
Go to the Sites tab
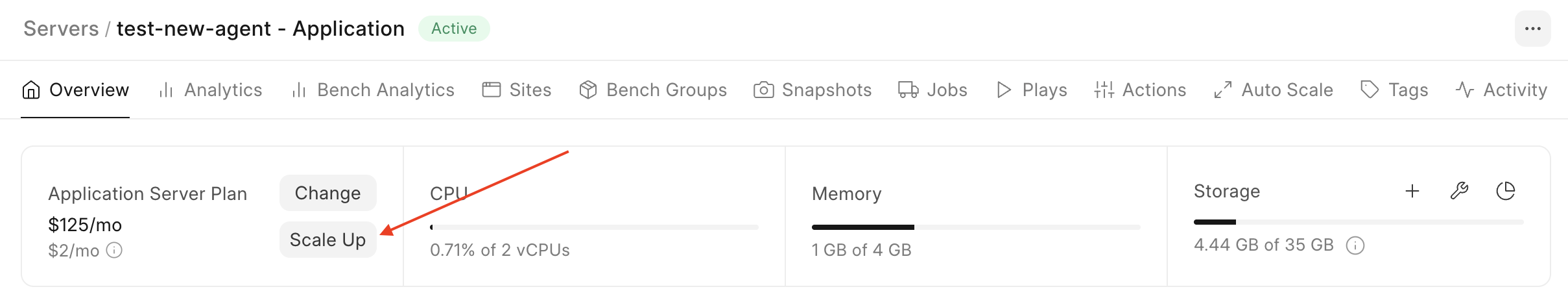coord(517,90)
